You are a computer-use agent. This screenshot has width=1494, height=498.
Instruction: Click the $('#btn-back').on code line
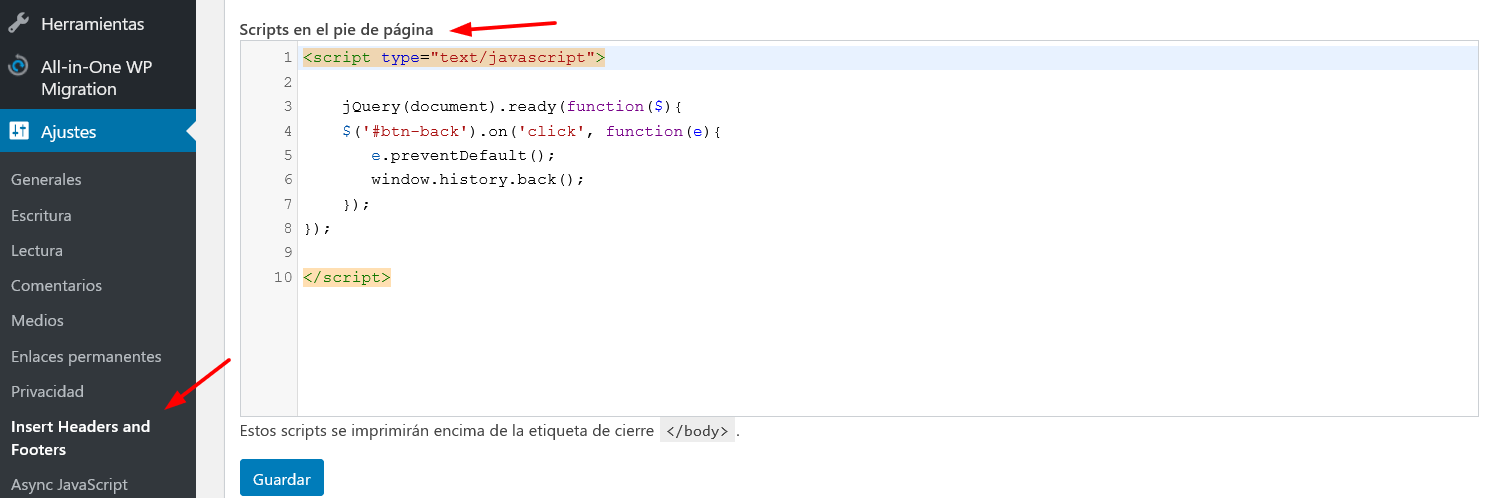coord(531,131)
